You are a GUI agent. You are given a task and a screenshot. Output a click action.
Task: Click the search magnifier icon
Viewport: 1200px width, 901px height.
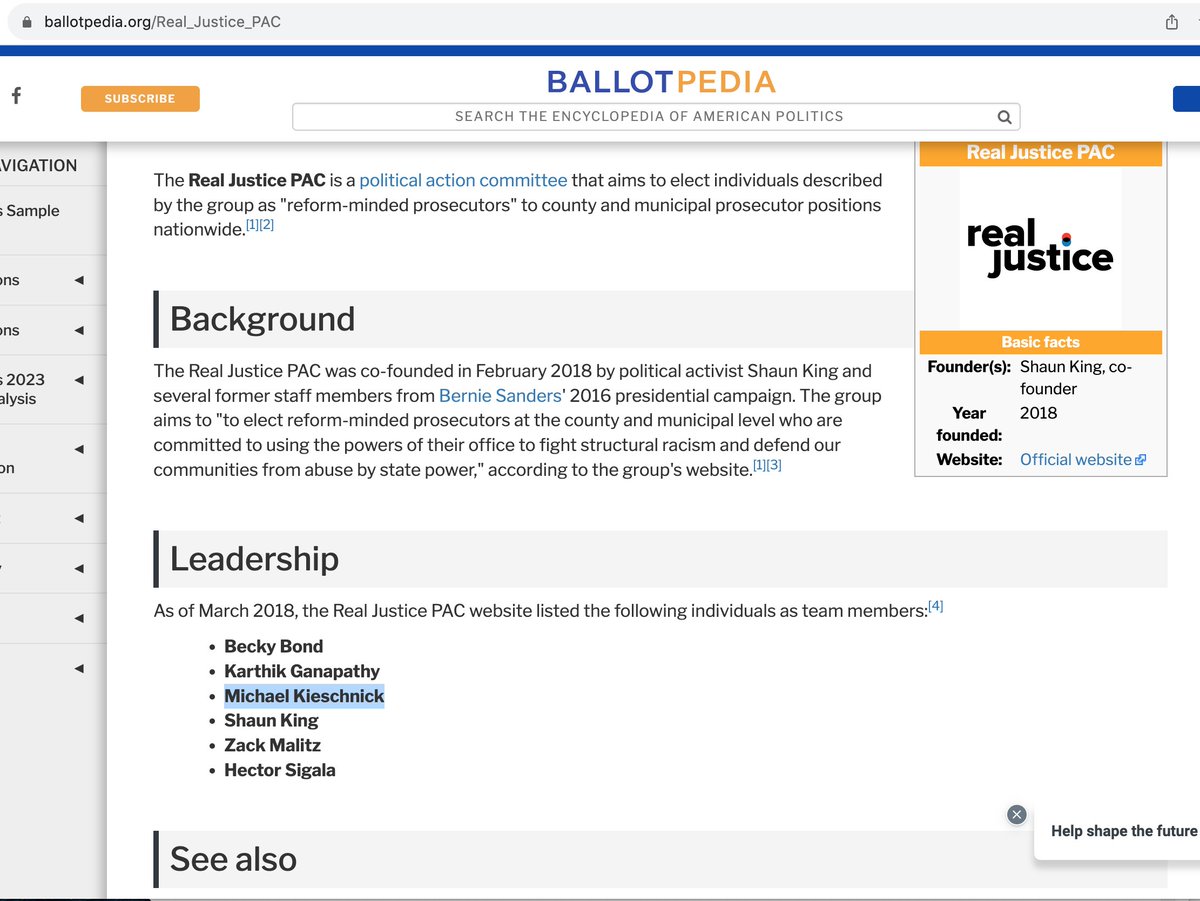(1004, 117)
